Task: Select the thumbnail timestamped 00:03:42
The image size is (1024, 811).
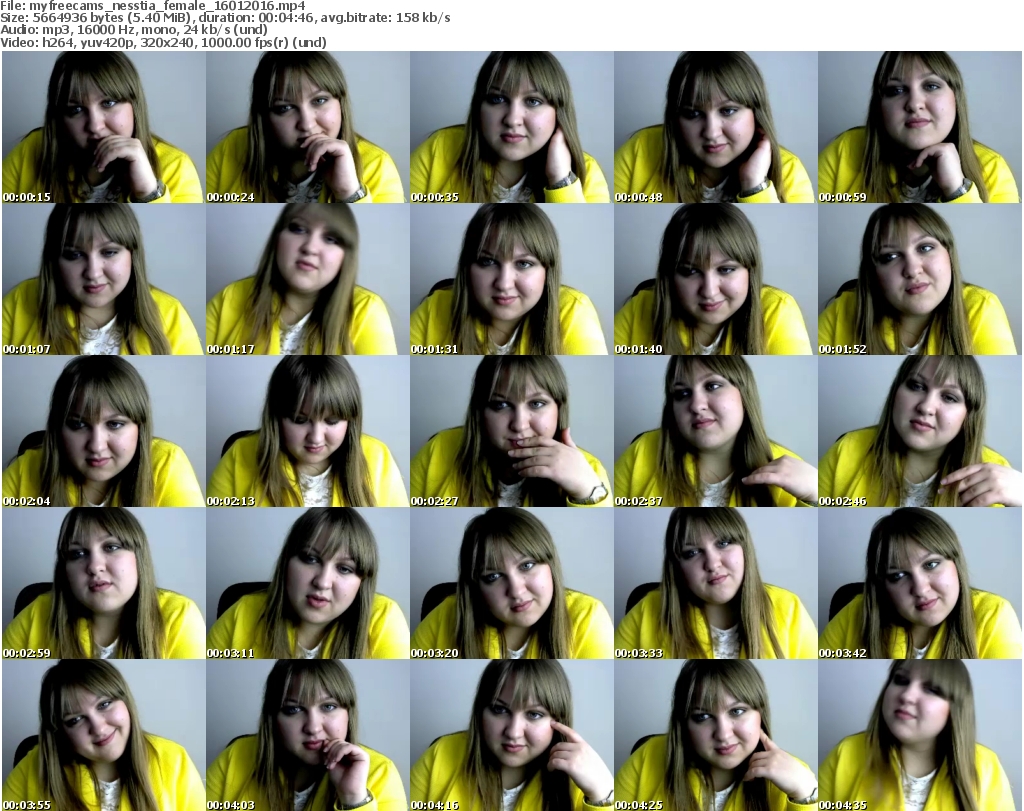Action: click(920, 583)
